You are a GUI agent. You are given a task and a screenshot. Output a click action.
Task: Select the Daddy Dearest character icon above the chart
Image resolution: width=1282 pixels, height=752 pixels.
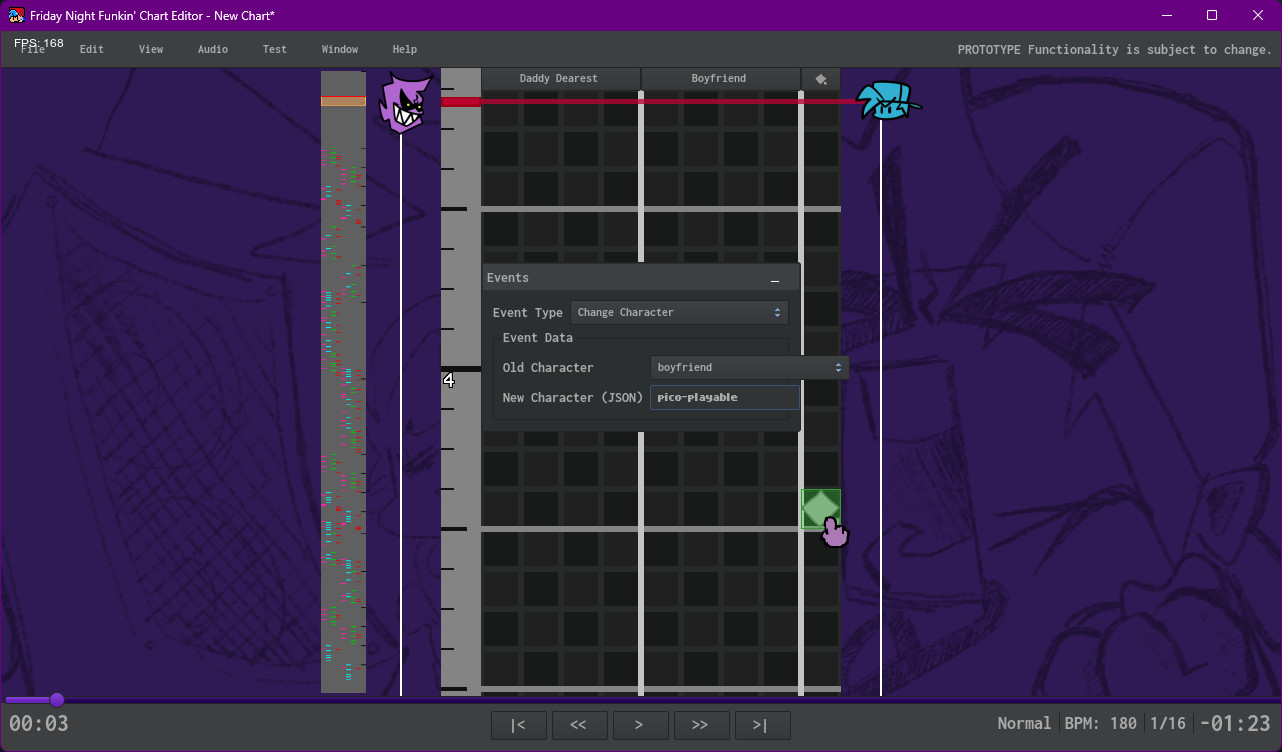(x=405, y=100)
